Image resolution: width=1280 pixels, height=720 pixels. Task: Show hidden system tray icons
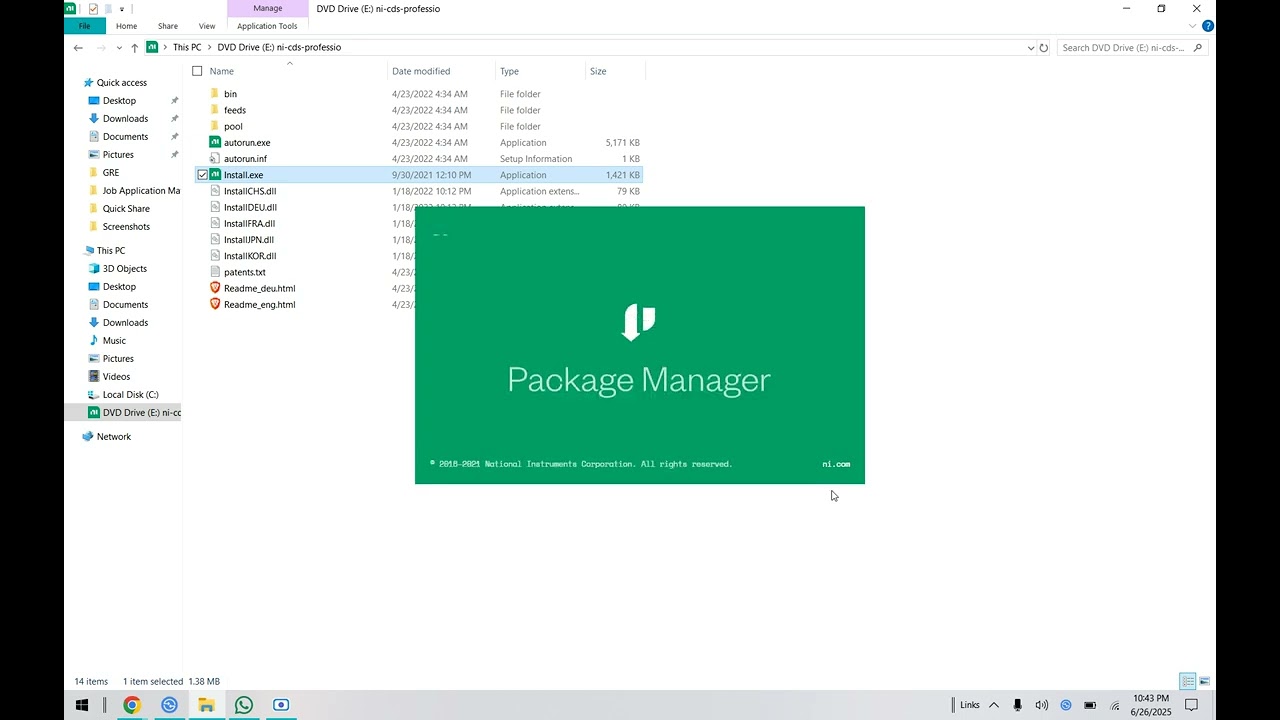pos(994,705)
